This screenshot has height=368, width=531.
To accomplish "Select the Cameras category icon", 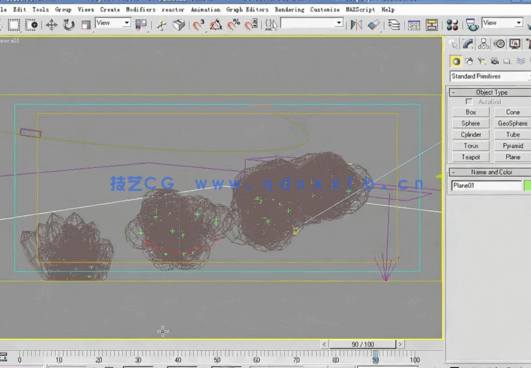I will [494, 61].
